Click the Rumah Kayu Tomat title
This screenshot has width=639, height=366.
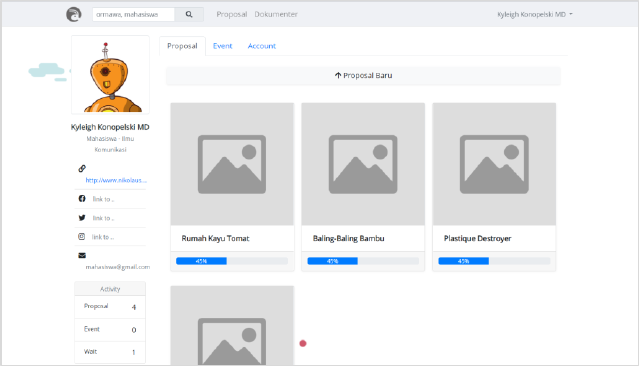coord(215,238)
